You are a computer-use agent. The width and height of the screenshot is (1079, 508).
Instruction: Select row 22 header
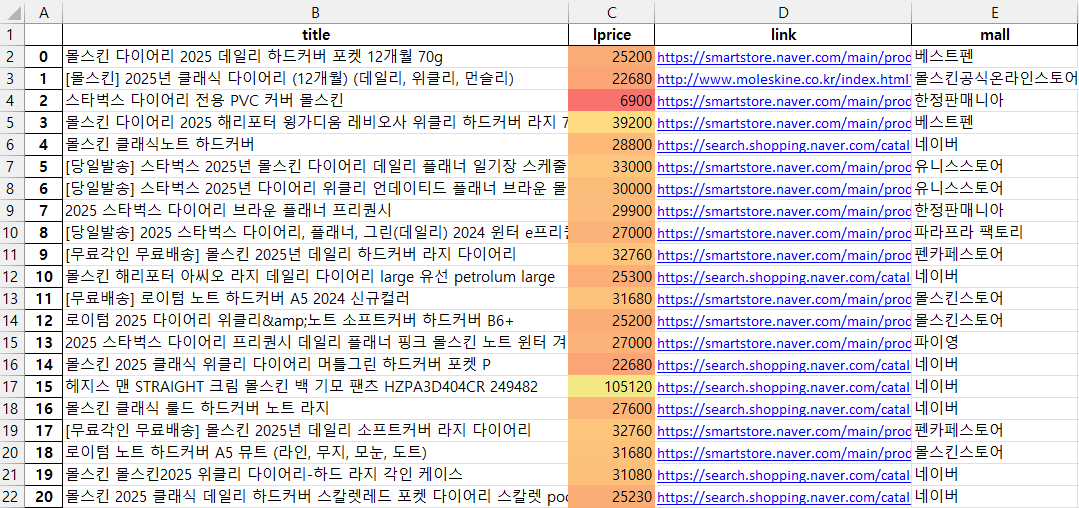[x=12, y=497]
